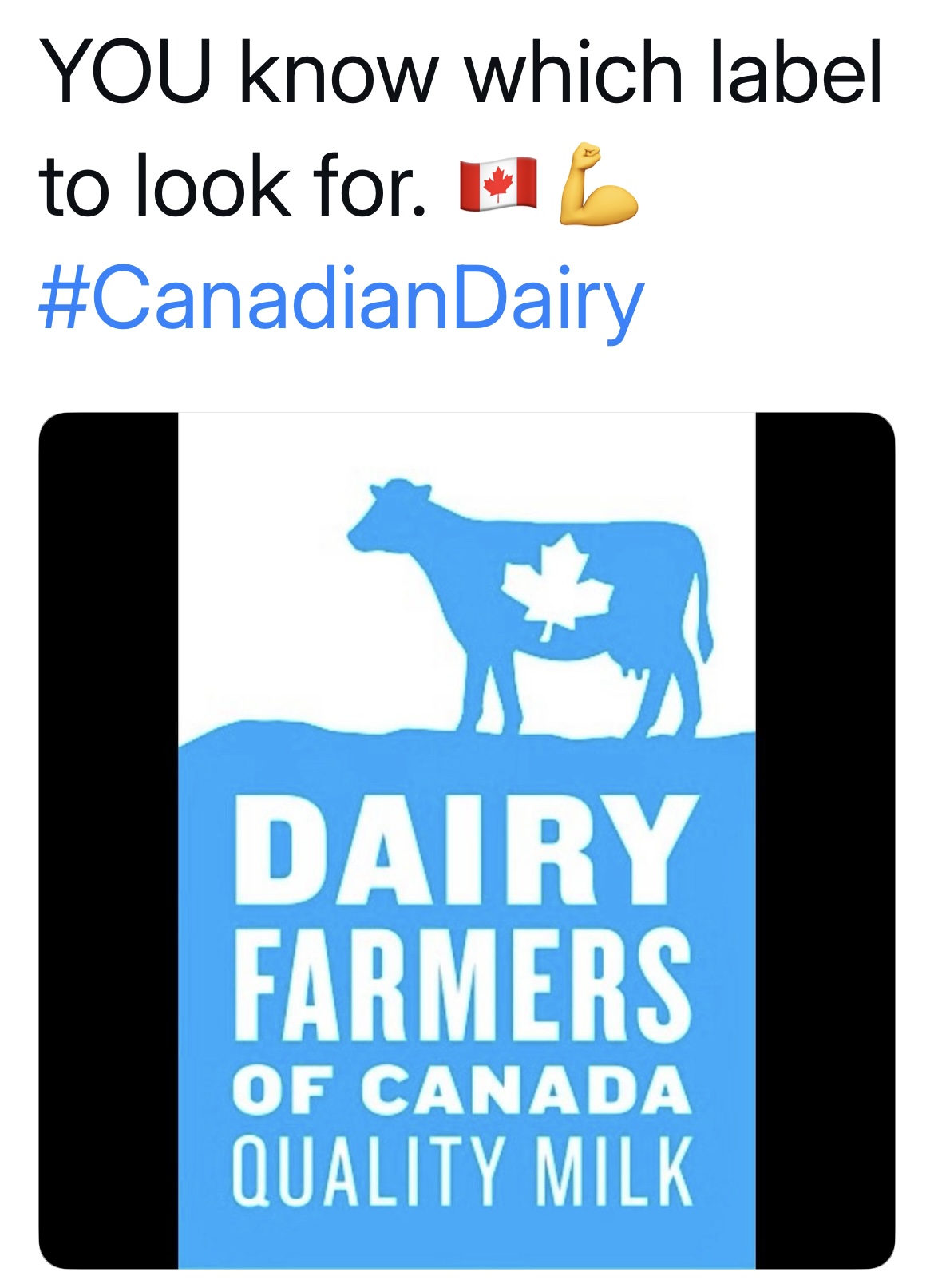Viewport: 934px width, 1288px height.
Task: Click the right black bar of the image
Action: (x=825, y=840)
